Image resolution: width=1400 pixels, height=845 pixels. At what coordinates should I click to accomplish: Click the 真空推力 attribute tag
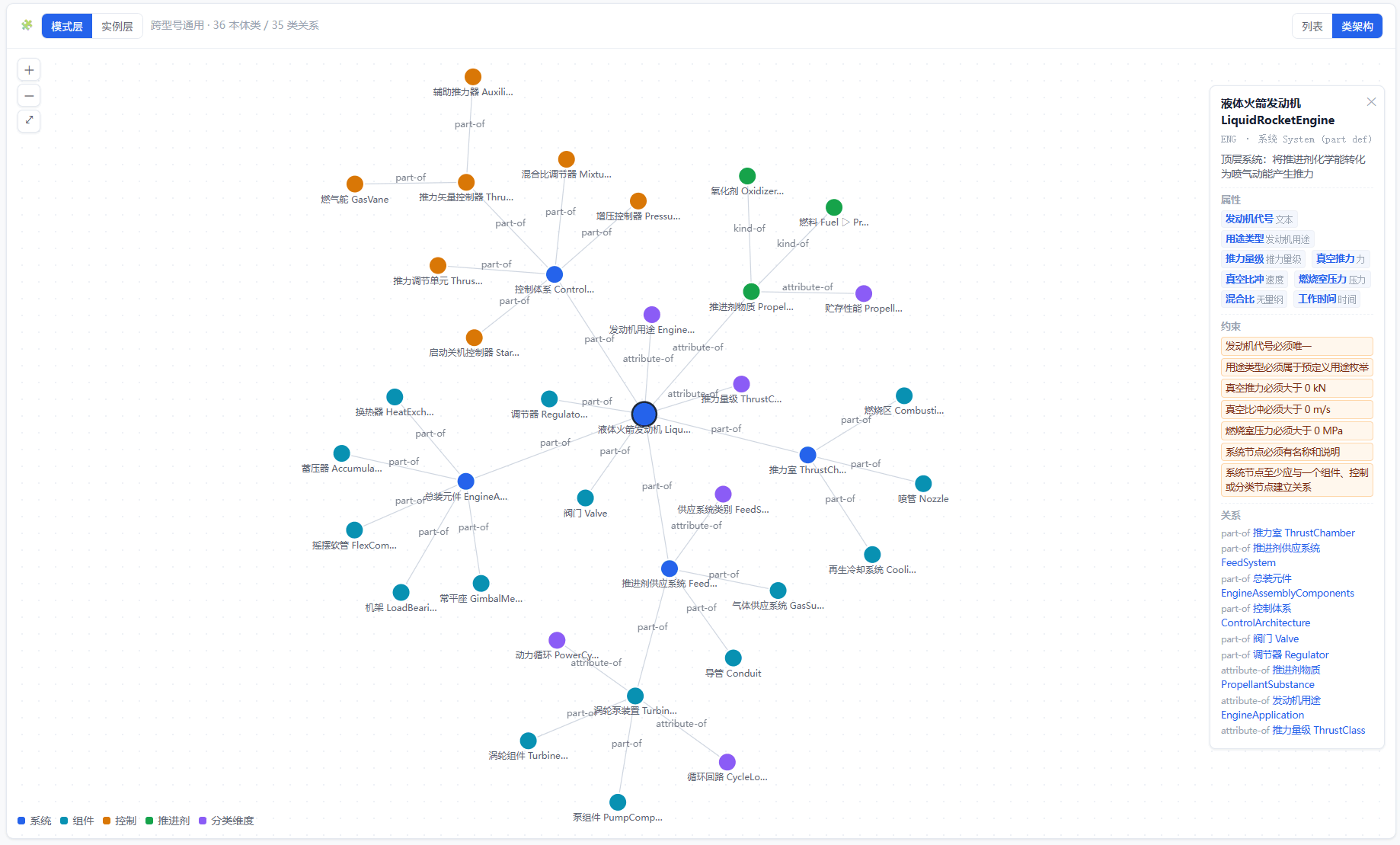tap(1340, 259)
